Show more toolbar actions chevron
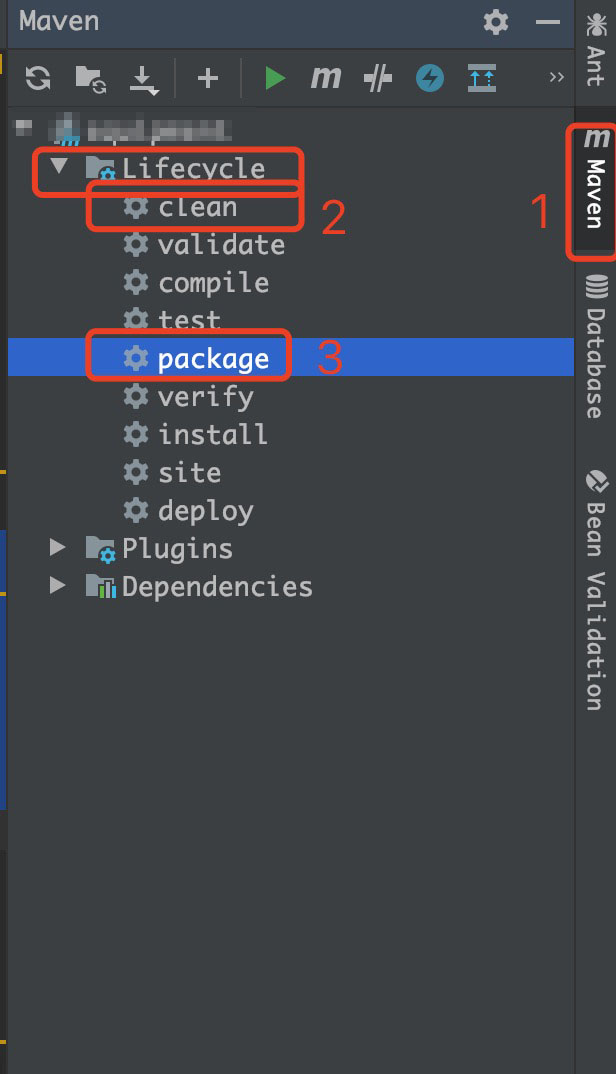The image size is (616, 1074). click(x=557, y=78)
